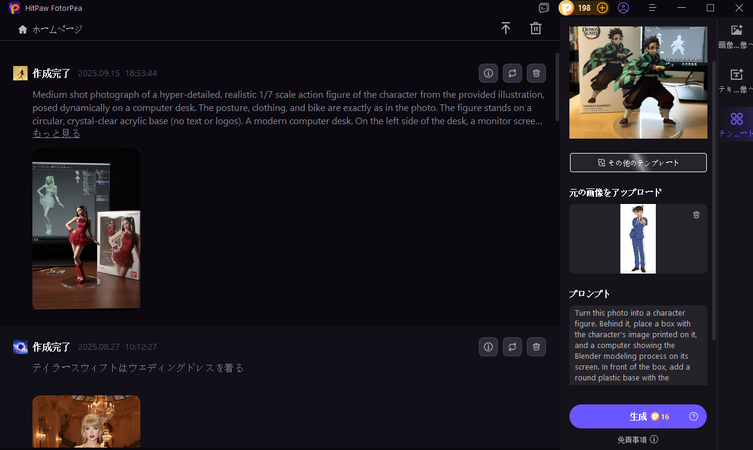This screenshot has height=450, width=753.
Task: Click inside the prompt text field
Action: [638, 345]
